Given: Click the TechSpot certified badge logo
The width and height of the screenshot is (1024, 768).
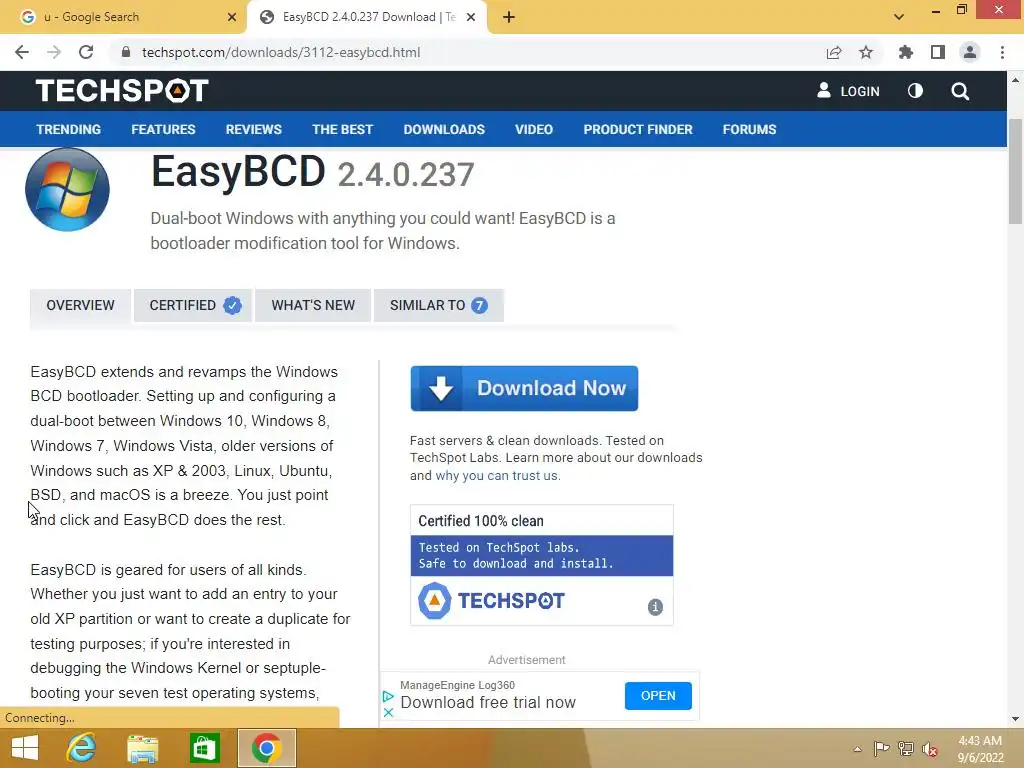Looking at the screenshot, I should [x=491, y=601].
